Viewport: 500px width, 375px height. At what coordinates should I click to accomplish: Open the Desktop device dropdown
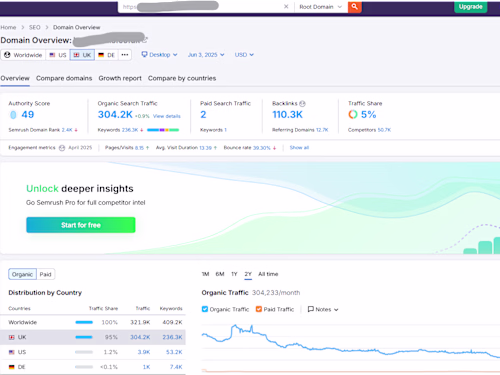click(159, 55)
